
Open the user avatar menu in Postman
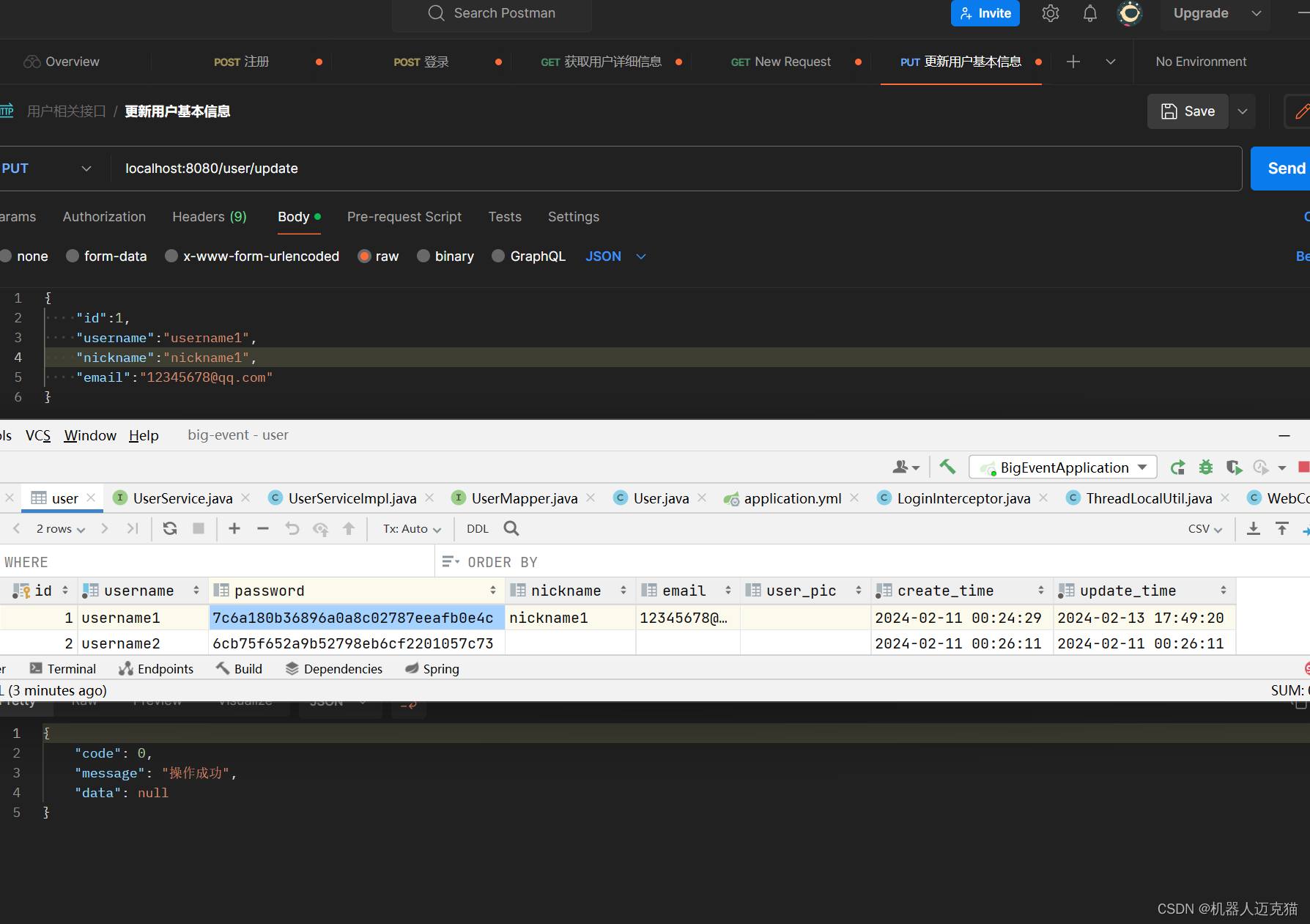click(x=1130, y=13)
